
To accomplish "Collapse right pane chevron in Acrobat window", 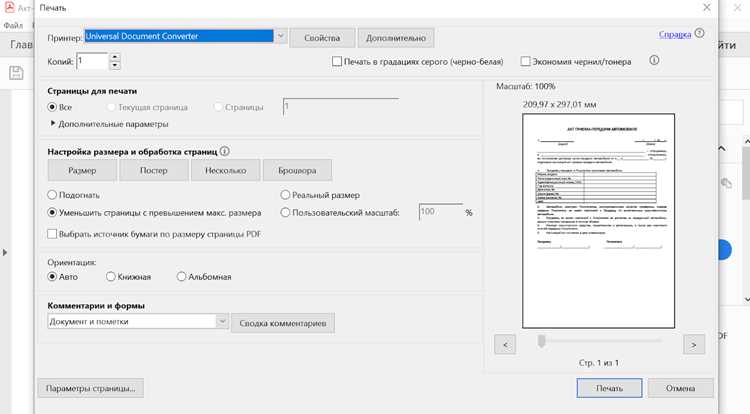I will tap(722, 148).
